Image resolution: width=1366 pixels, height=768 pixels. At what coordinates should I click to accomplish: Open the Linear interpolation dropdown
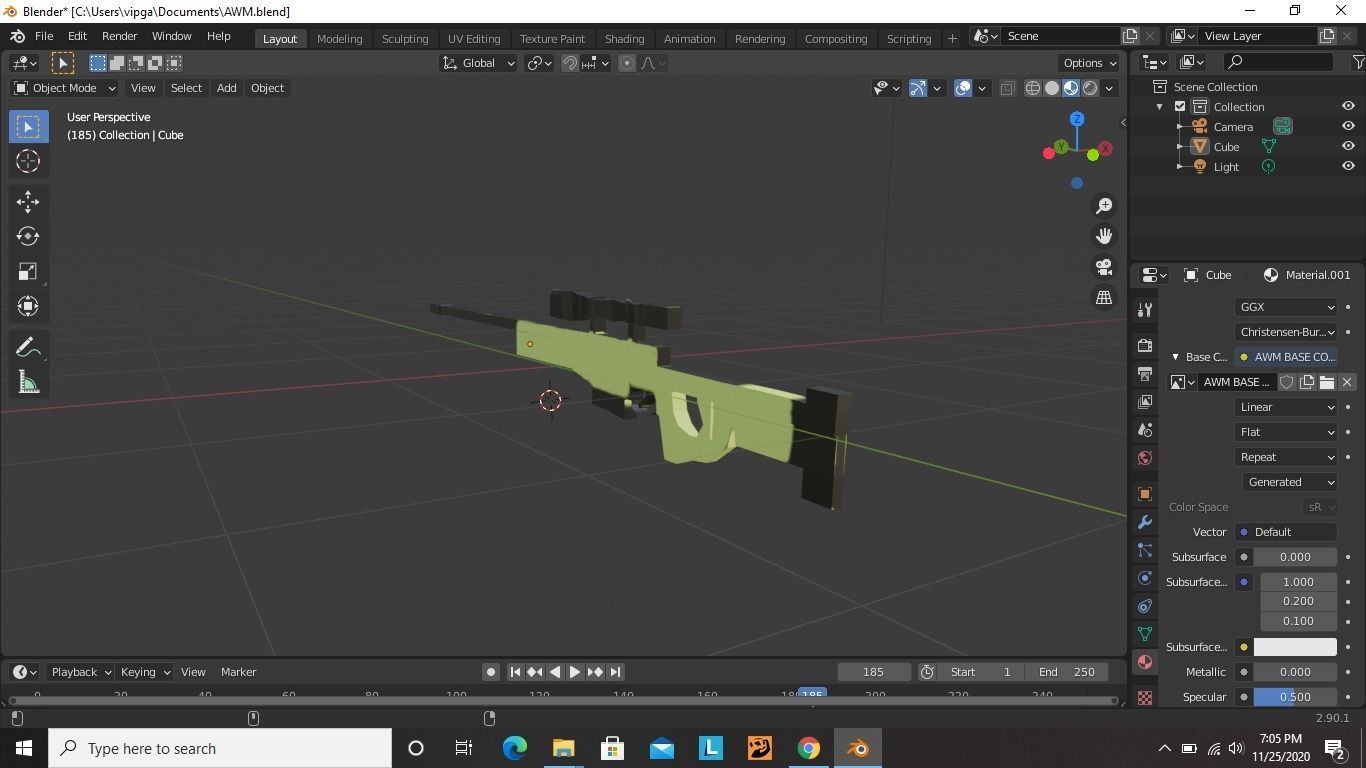point(1286,407)
